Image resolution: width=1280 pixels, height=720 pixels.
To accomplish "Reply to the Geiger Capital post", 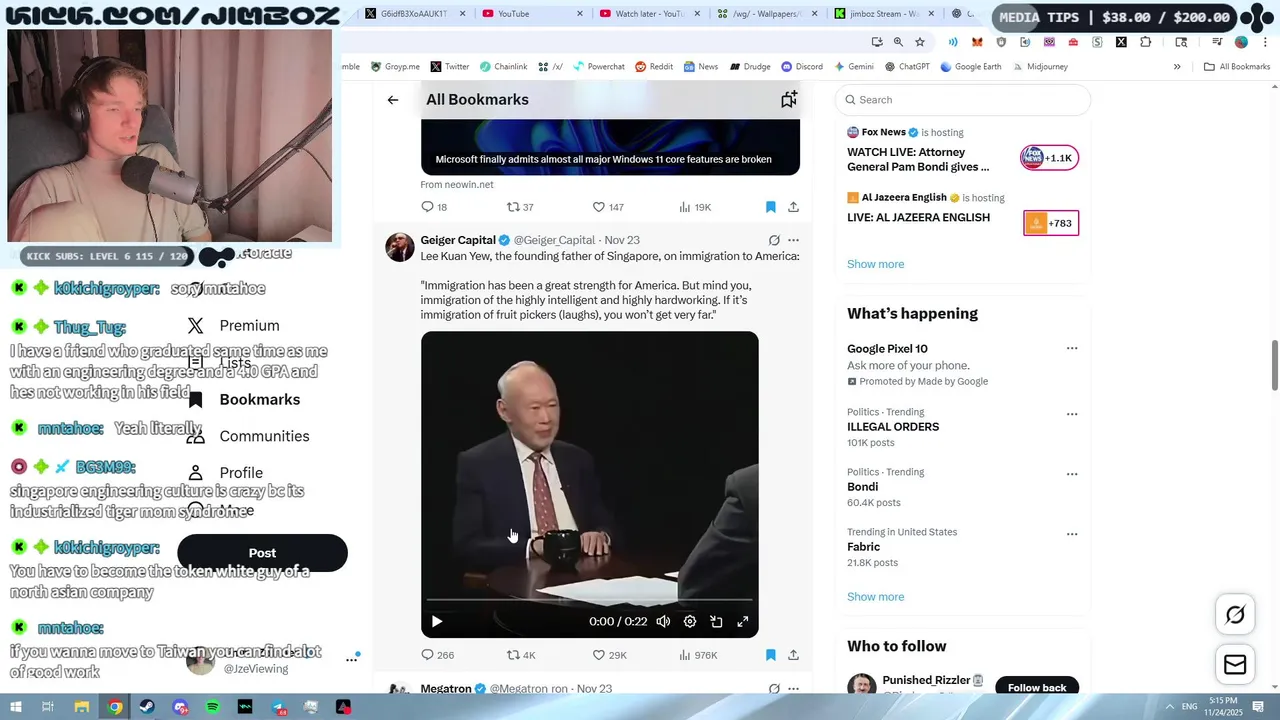I will pos(437,655).
